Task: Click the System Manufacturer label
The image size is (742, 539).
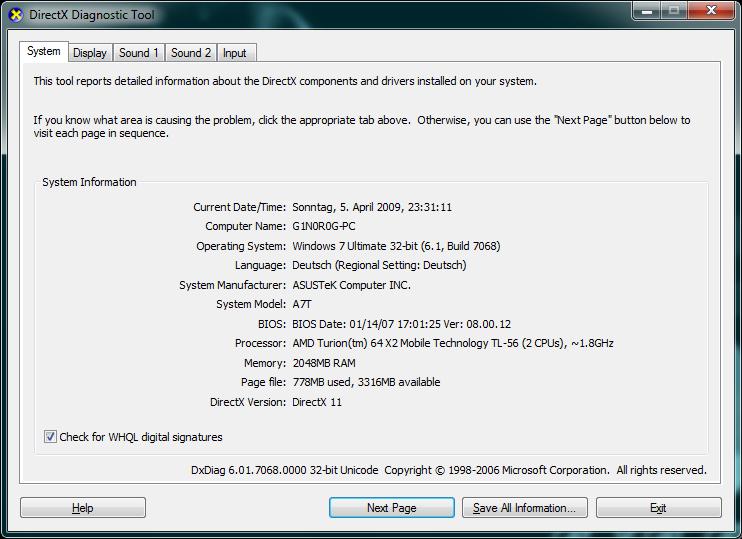Action: [x=232, y=285]
